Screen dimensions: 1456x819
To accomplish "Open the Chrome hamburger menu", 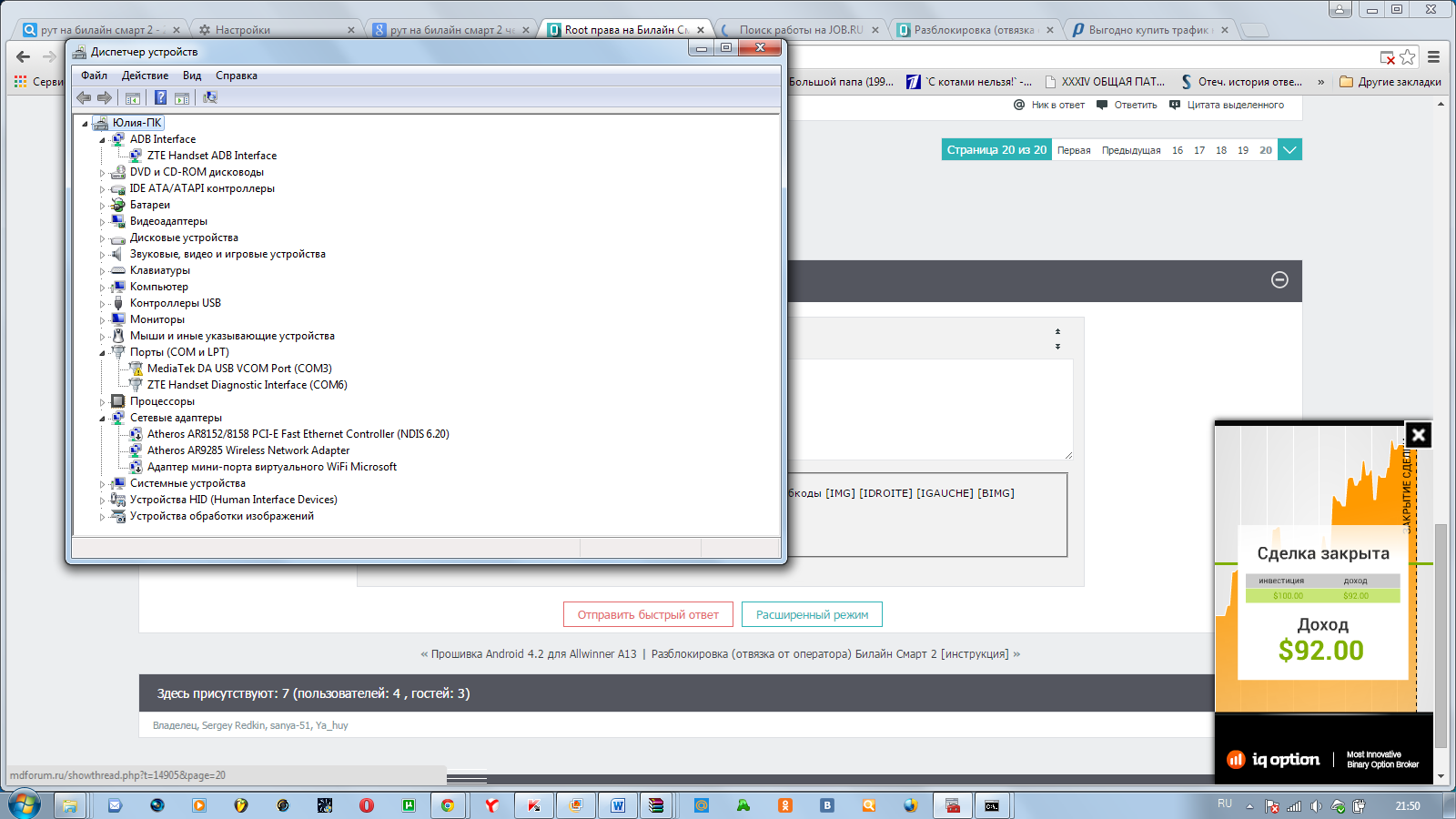I will (1433, 57).
